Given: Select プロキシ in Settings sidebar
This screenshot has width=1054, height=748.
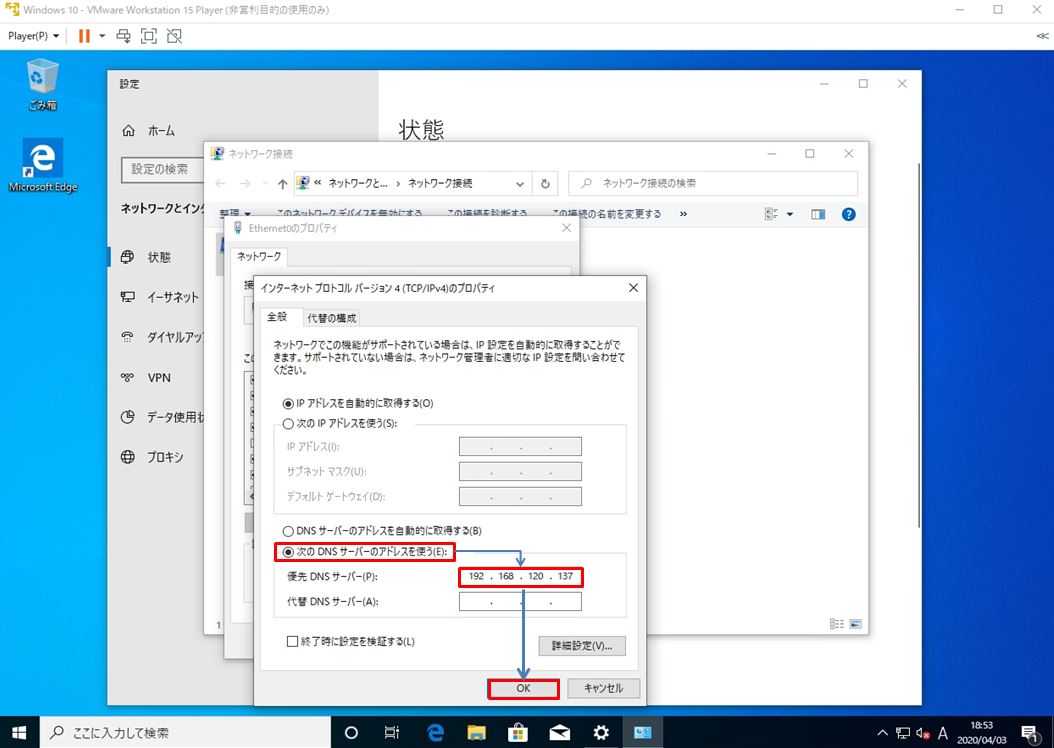Looking at the screenshot, I should tap(152, 457).
